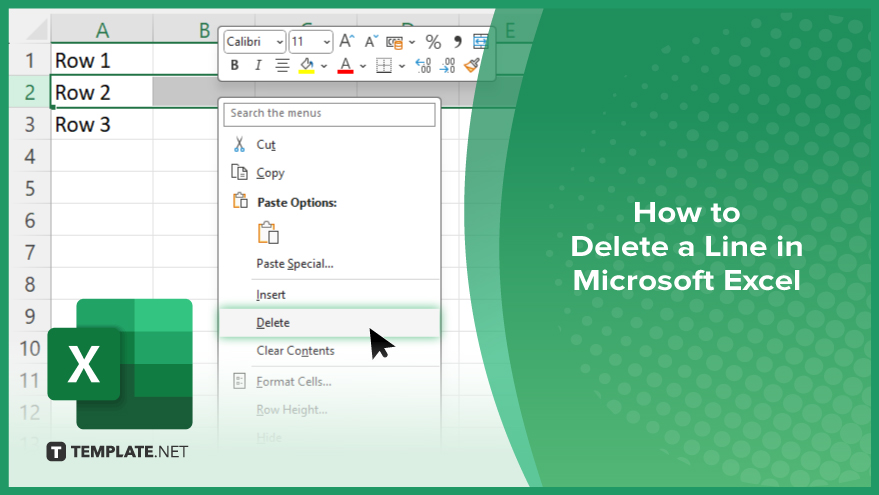This screenshot has height=495, width=879.
Task: Select Clear Contents in context menu
Action: [330, 350]
